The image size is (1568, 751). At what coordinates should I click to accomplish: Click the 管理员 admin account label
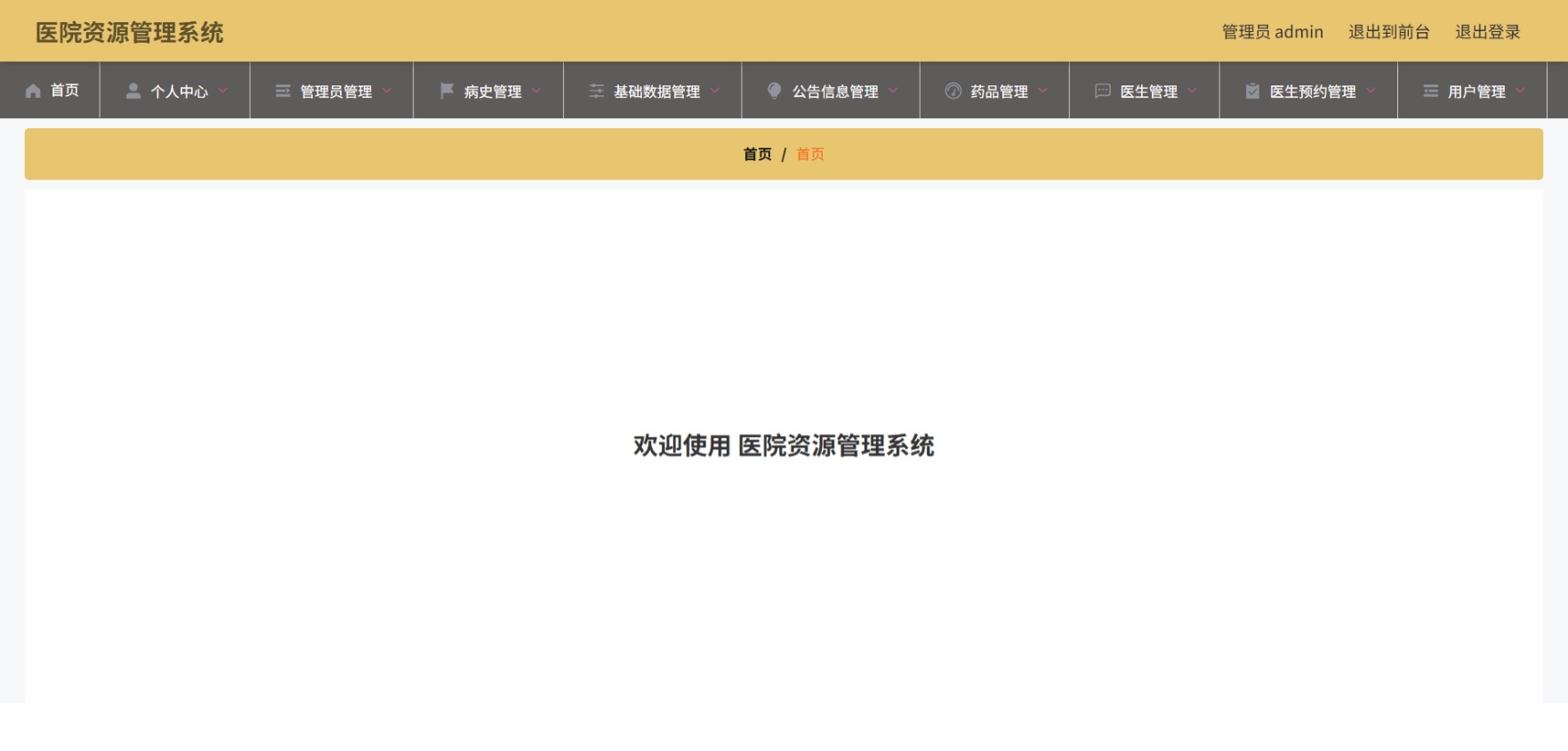tap(1273, 32)
